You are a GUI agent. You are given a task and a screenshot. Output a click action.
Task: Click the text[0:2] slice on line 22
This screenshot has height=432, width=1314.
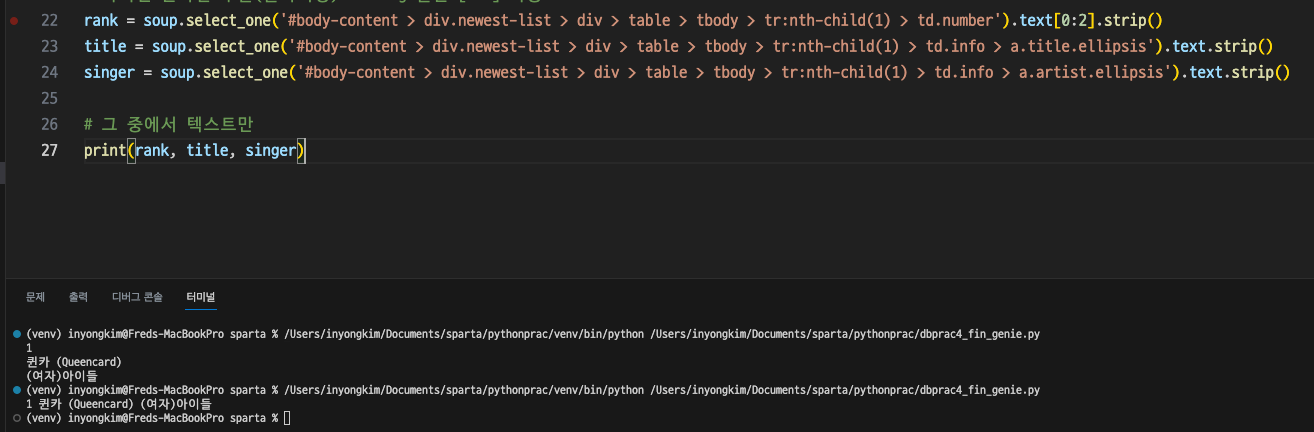tap(1057, 20)
